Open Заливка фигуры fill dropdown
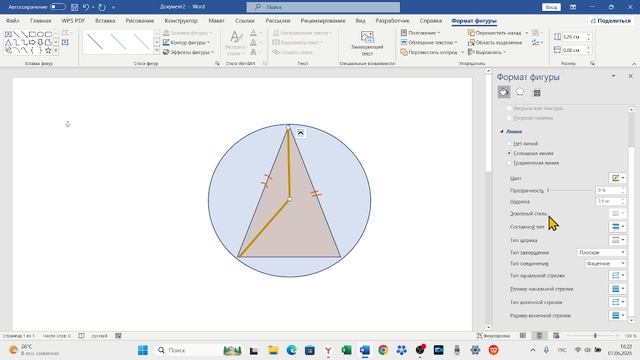This screenshot has height=360, width=640. [x=187, y=33]
